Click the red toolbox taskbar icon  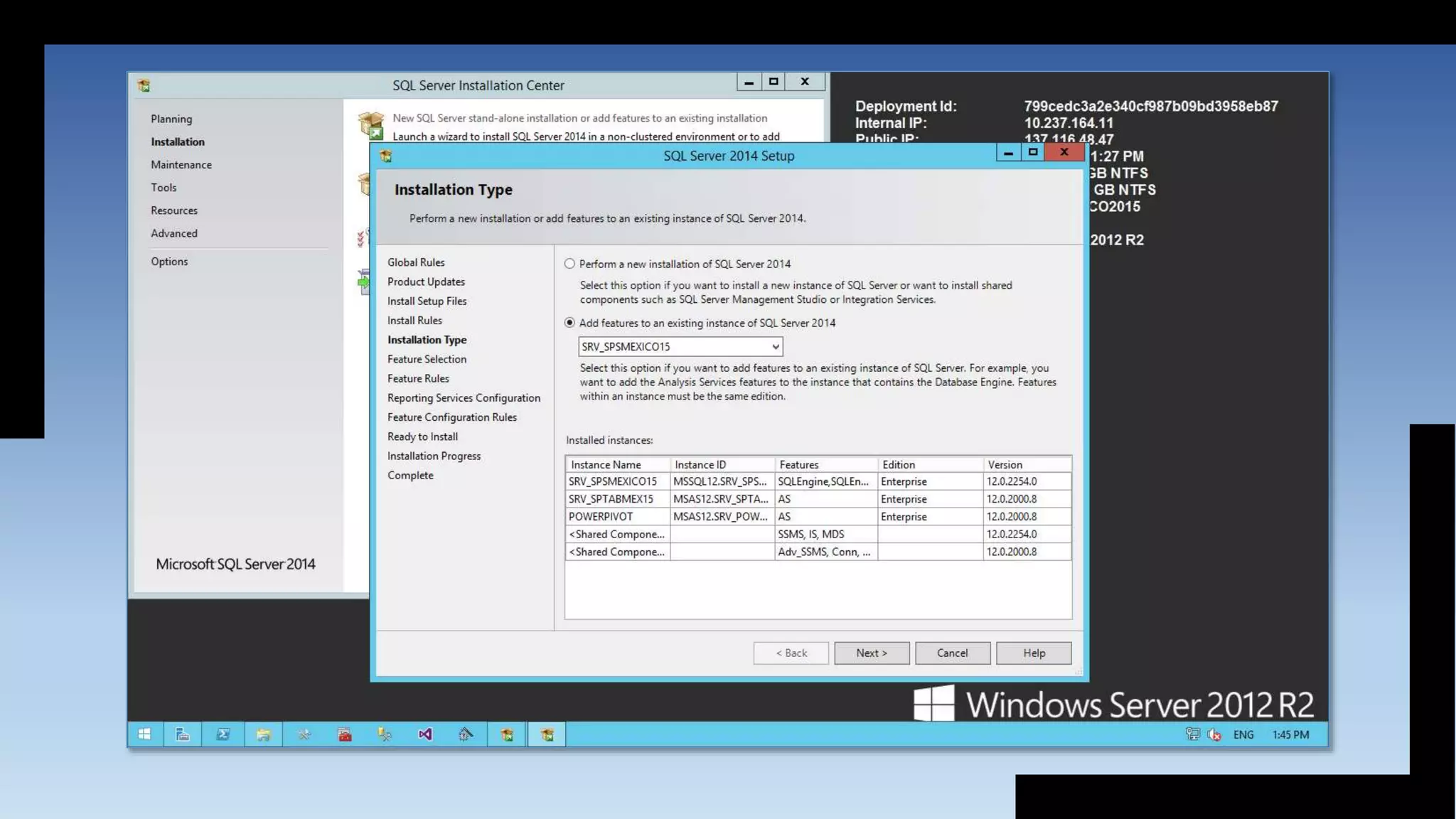[x=345, y=734]
